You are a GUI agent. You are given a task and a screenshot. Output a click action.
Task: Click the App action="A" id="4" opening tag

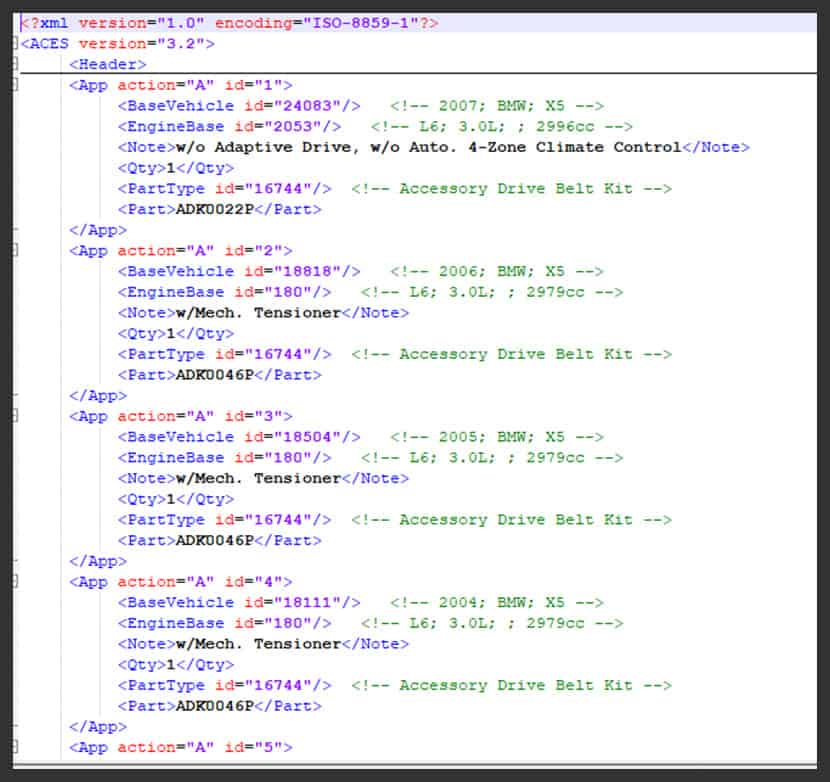pos(181,582)
